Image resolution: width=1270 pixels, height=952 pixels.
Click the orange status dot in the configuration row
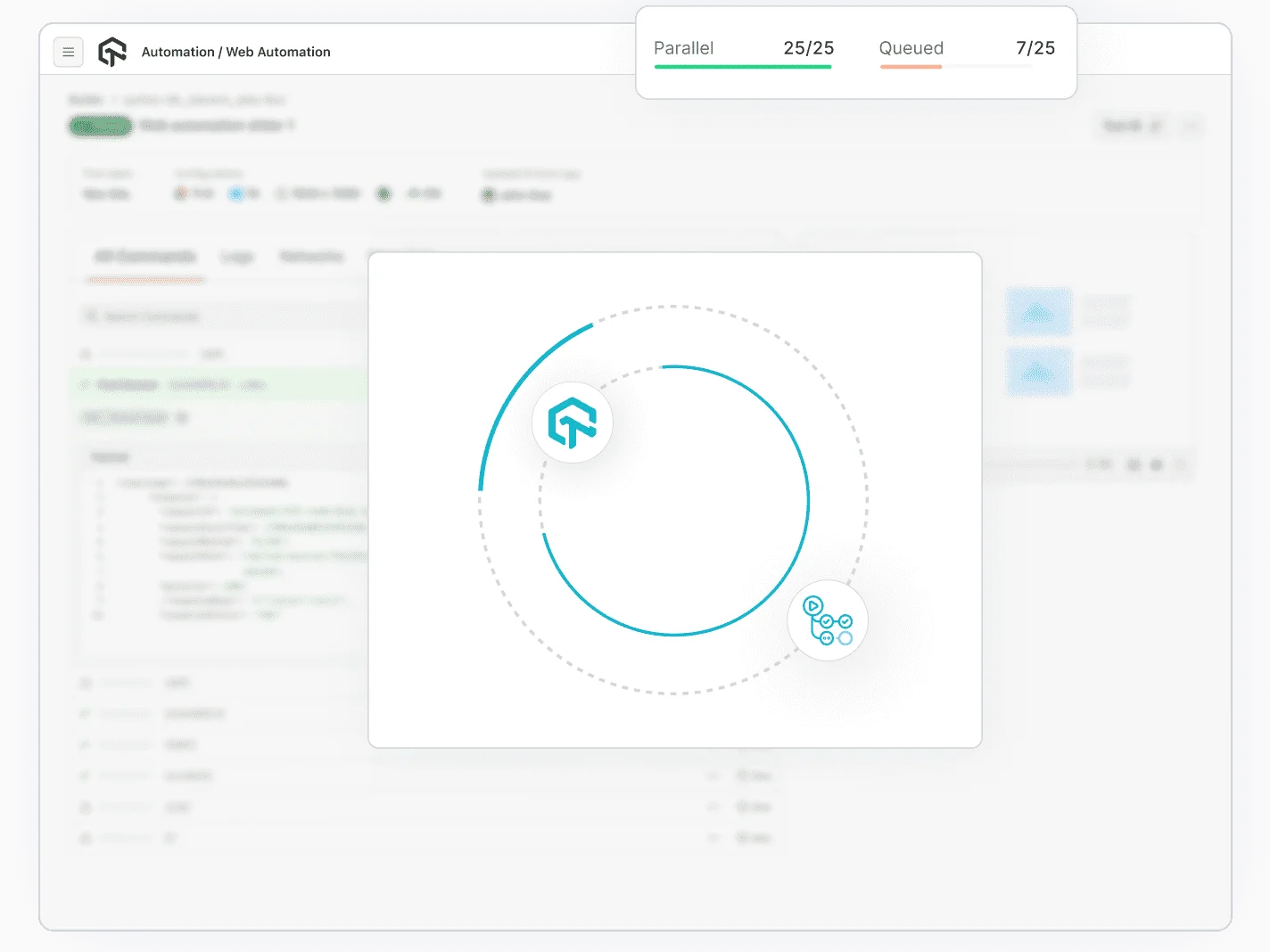(181, 193)
